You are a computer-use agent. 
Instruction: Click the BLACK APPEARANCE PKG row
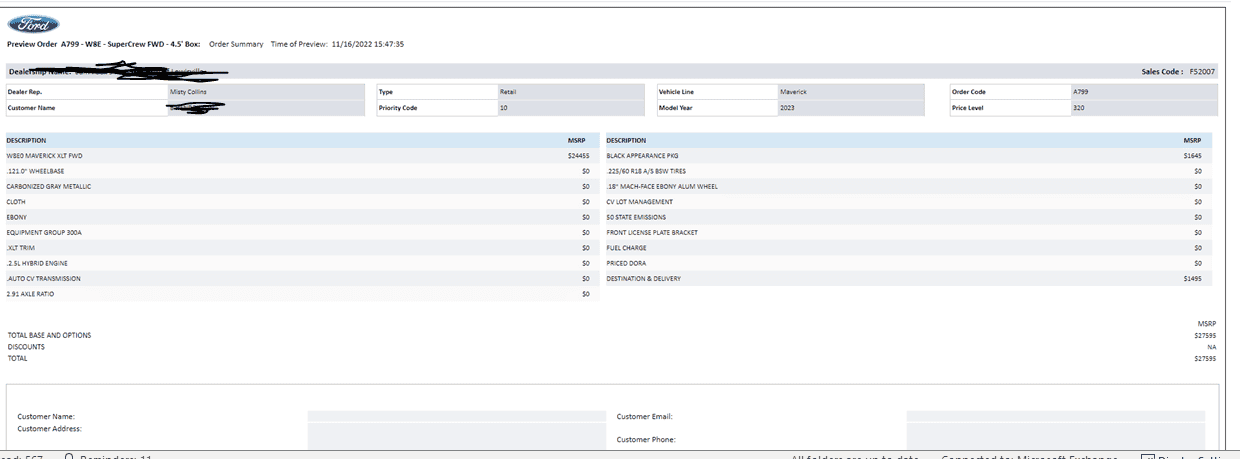coord(908,156)
